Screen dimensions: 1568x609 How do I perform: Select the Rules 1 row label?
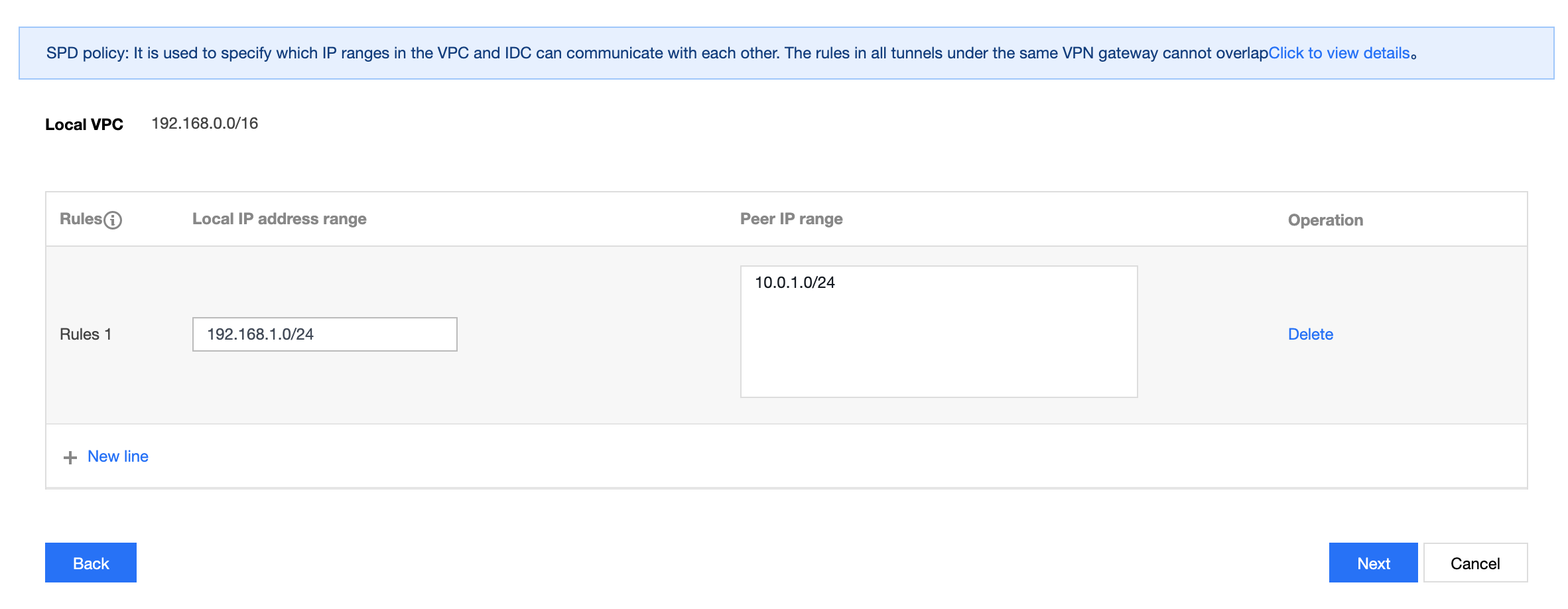point(86,334)
